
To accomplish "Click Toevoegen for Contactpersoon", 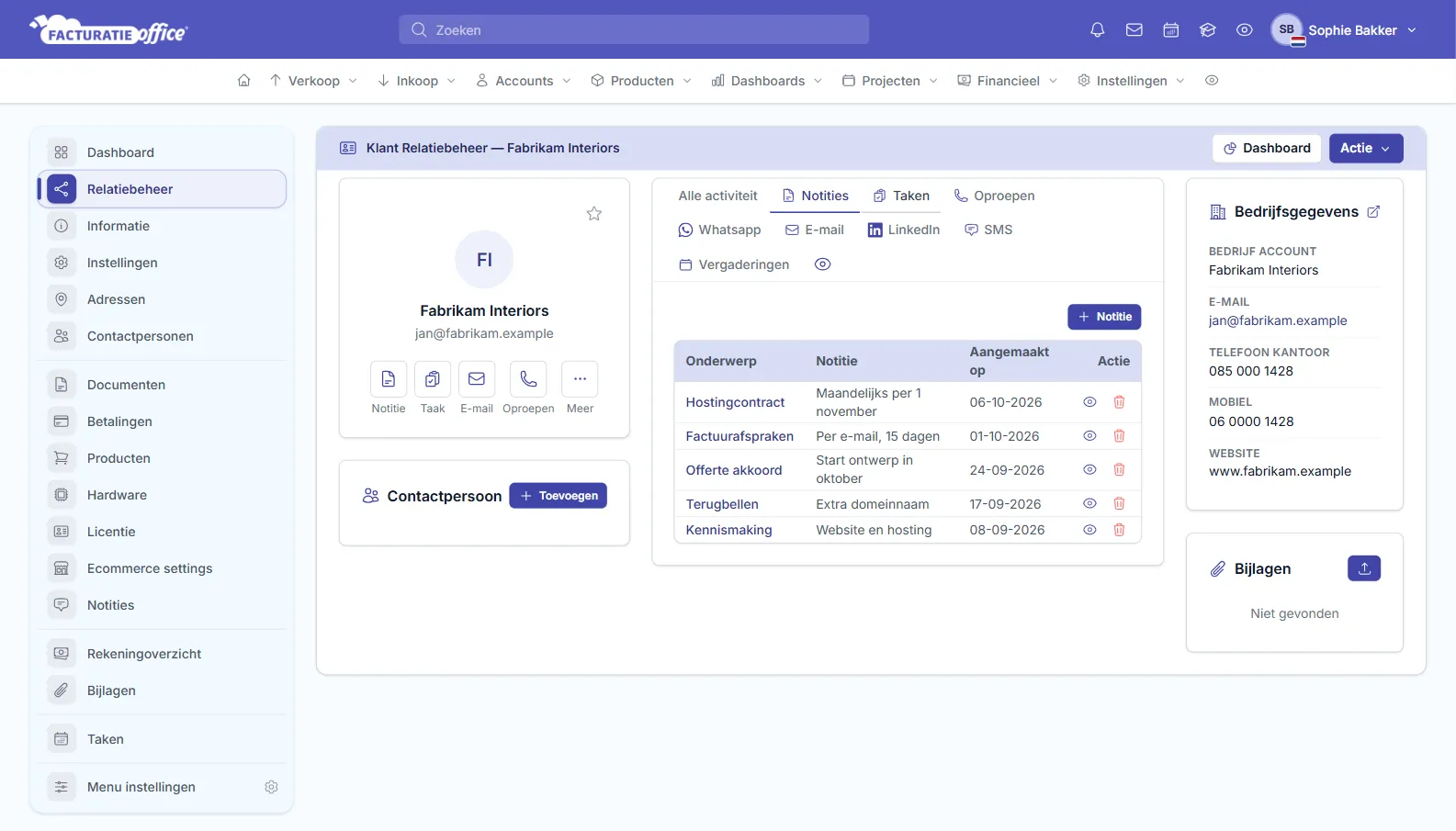I will tap(558, 496).
